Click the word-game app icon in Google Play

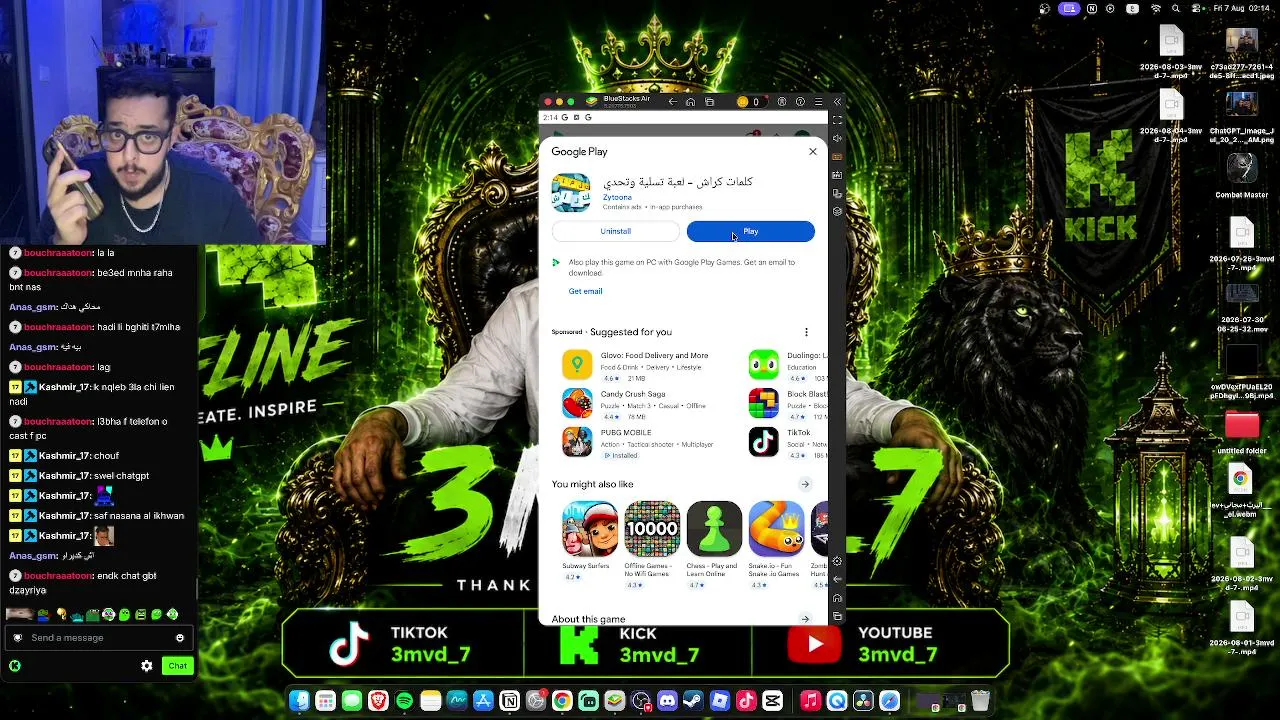point(571,192)
